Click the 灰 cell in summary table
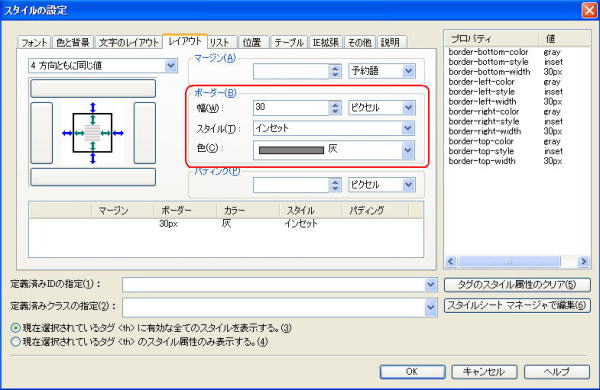The image size is (600, 390). click(227, 224)
